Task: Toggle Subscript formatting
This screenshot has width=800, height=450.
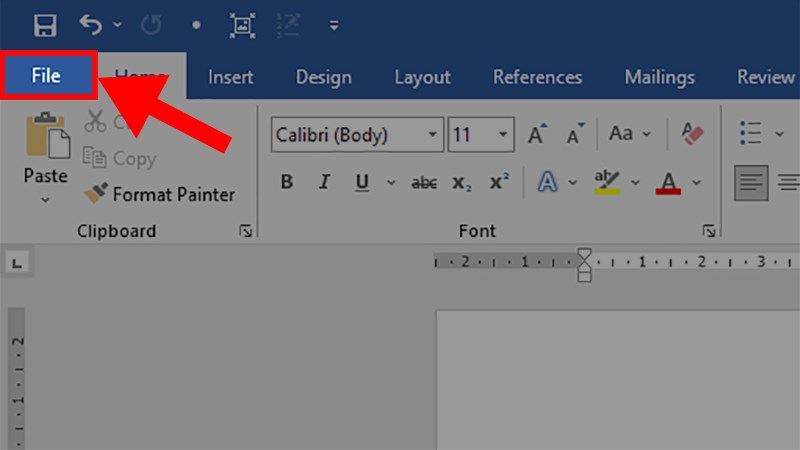Action: (x=462, y=183)
